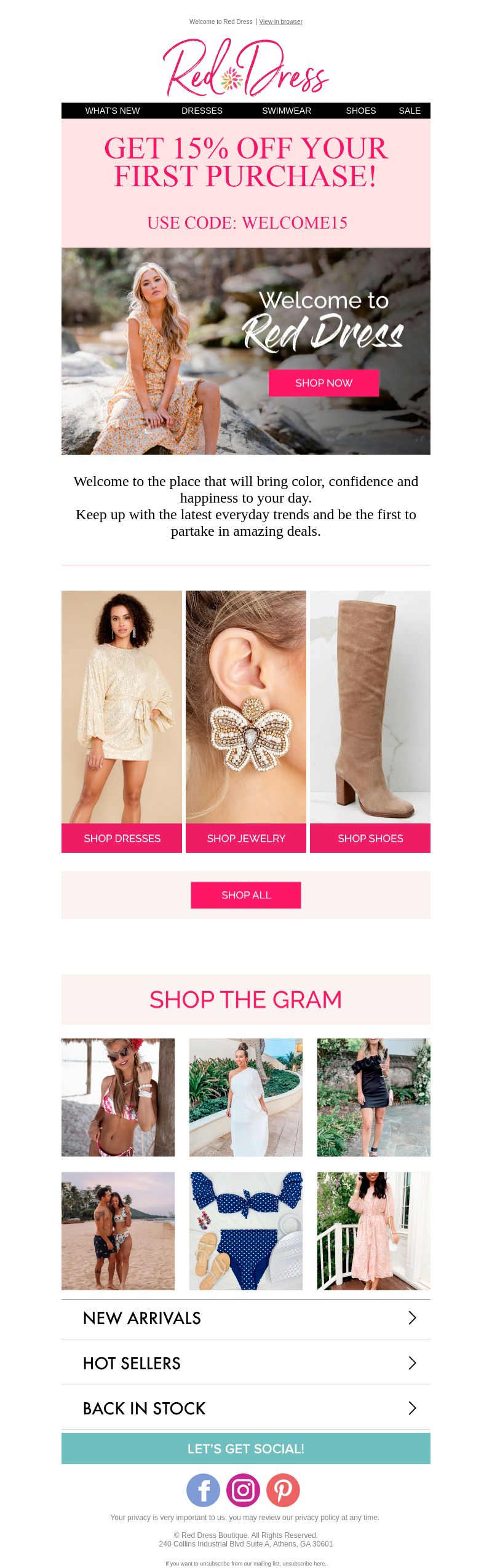
Task: Expand the New Arrivals chevron arrow
Action: pos(412,1317)
